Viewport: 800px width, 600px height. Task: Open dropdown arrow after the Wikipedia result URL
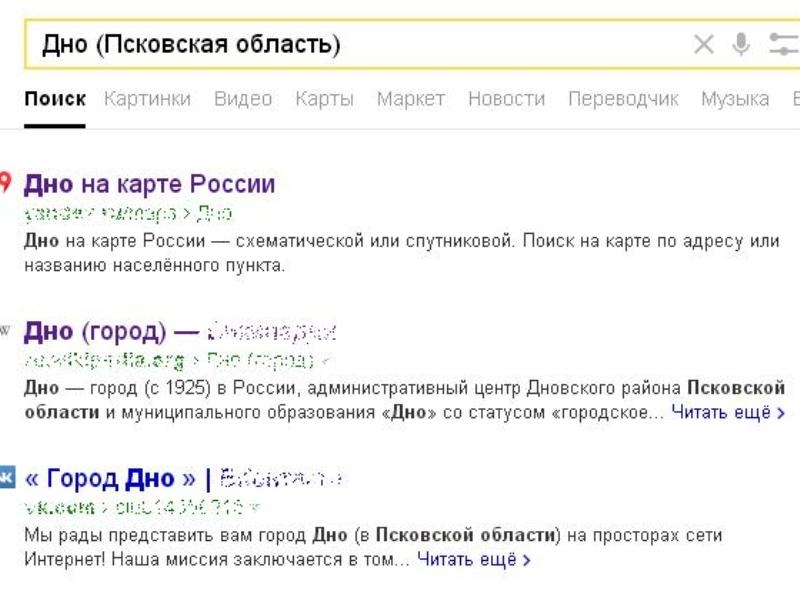tap(327, 360)
